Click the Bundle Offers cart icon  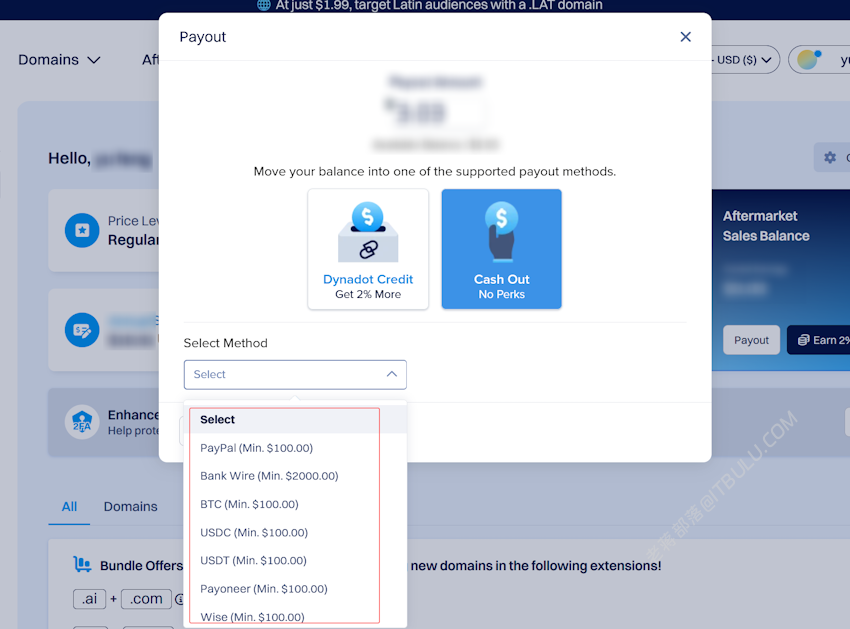click(82, 564)
